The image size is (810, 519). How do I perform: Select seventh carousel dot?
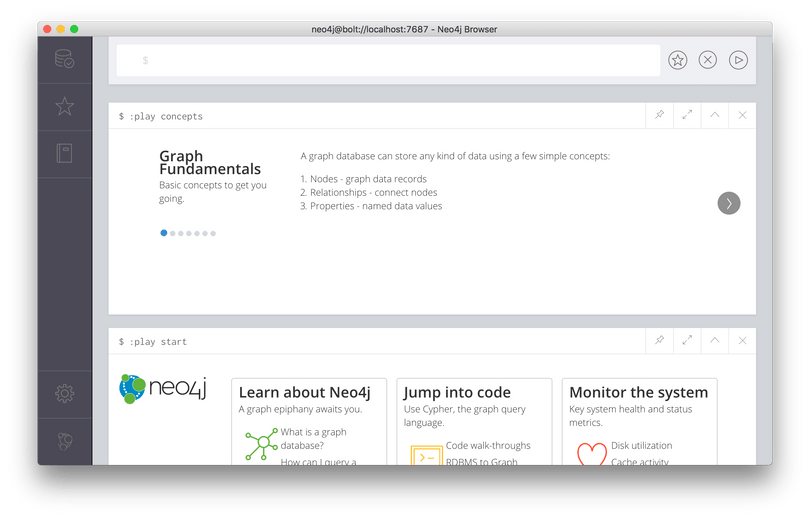(x=213, y=233)
